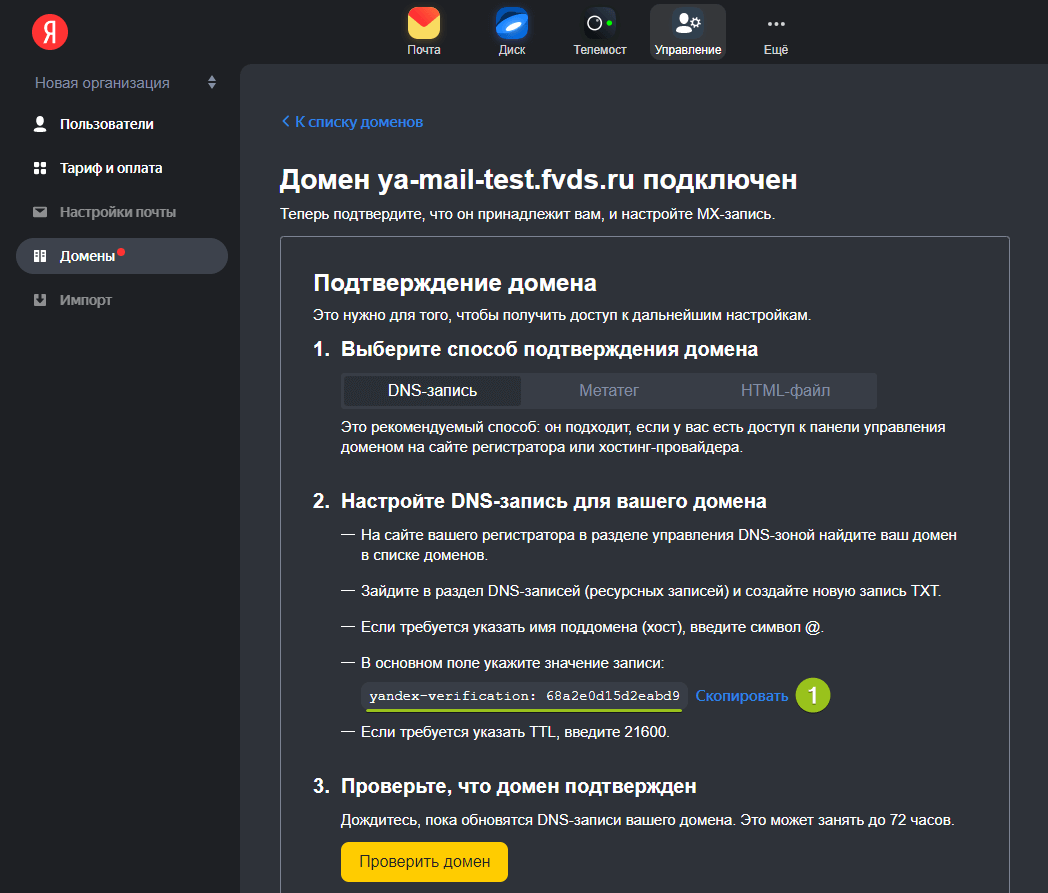Click the Проверить домен button
The image size is (1048, 893).
424,862
